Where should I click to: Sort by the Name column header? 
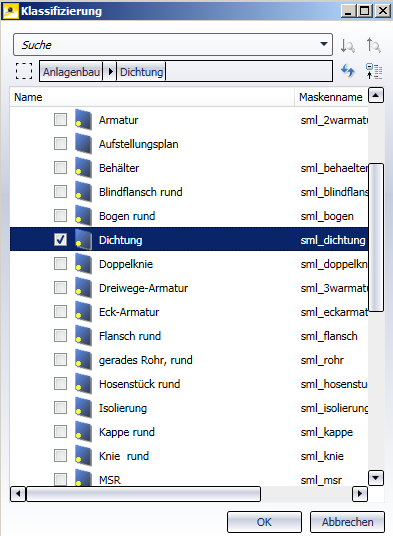[152, 97]
